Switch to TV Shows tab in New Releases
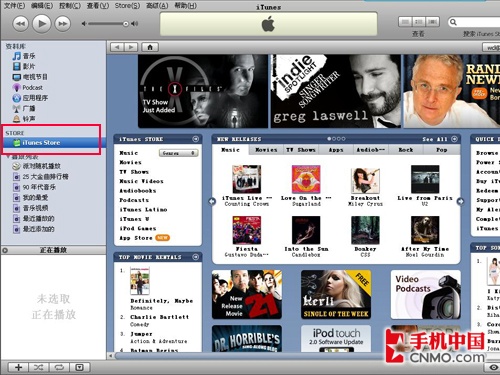This screenshot has width=500, height=375. coord(301,150)
